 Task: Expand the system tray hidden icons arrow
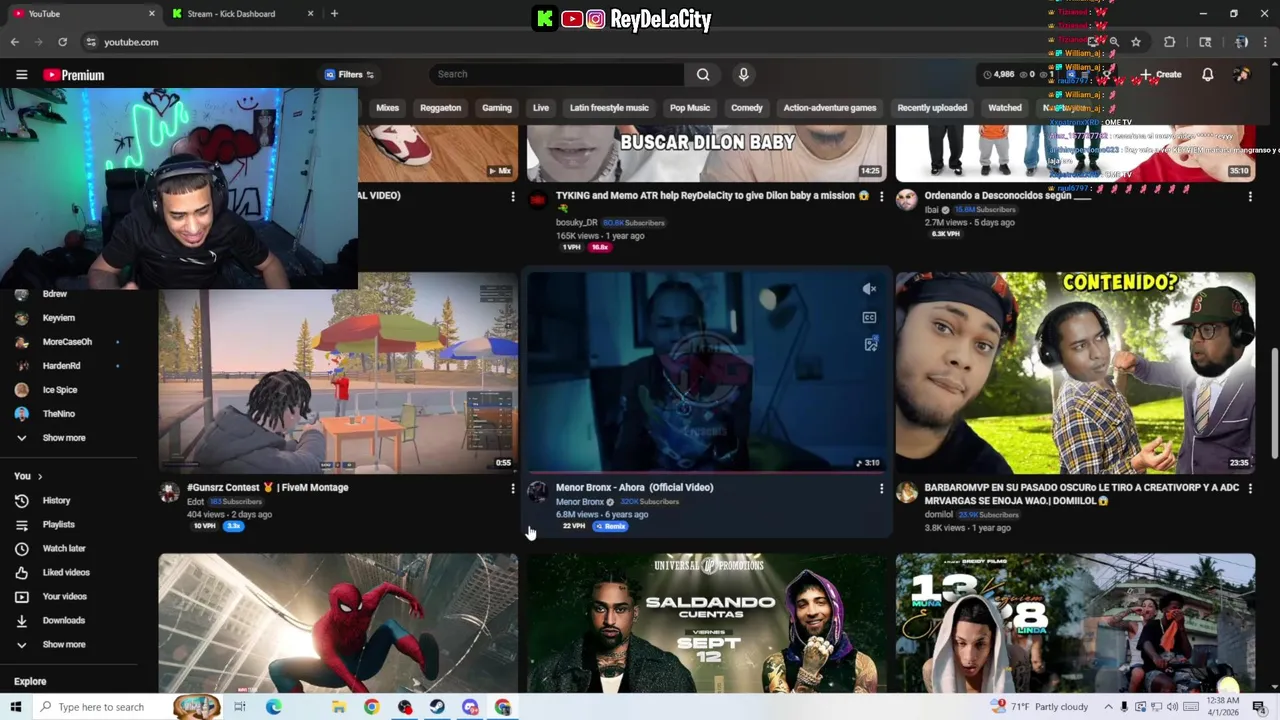[1108, 707]
